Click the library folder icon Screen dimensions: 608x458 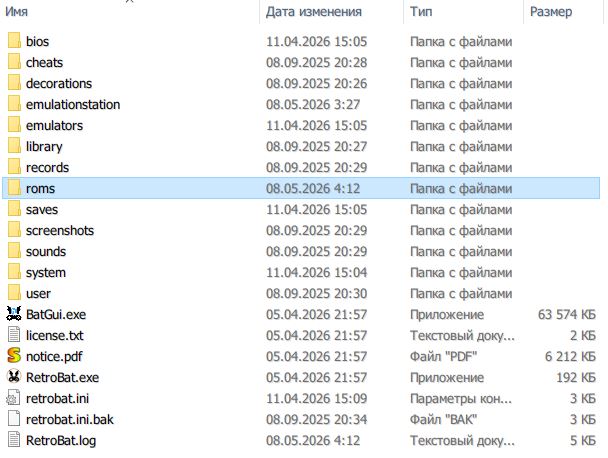[x=14, y=145]
